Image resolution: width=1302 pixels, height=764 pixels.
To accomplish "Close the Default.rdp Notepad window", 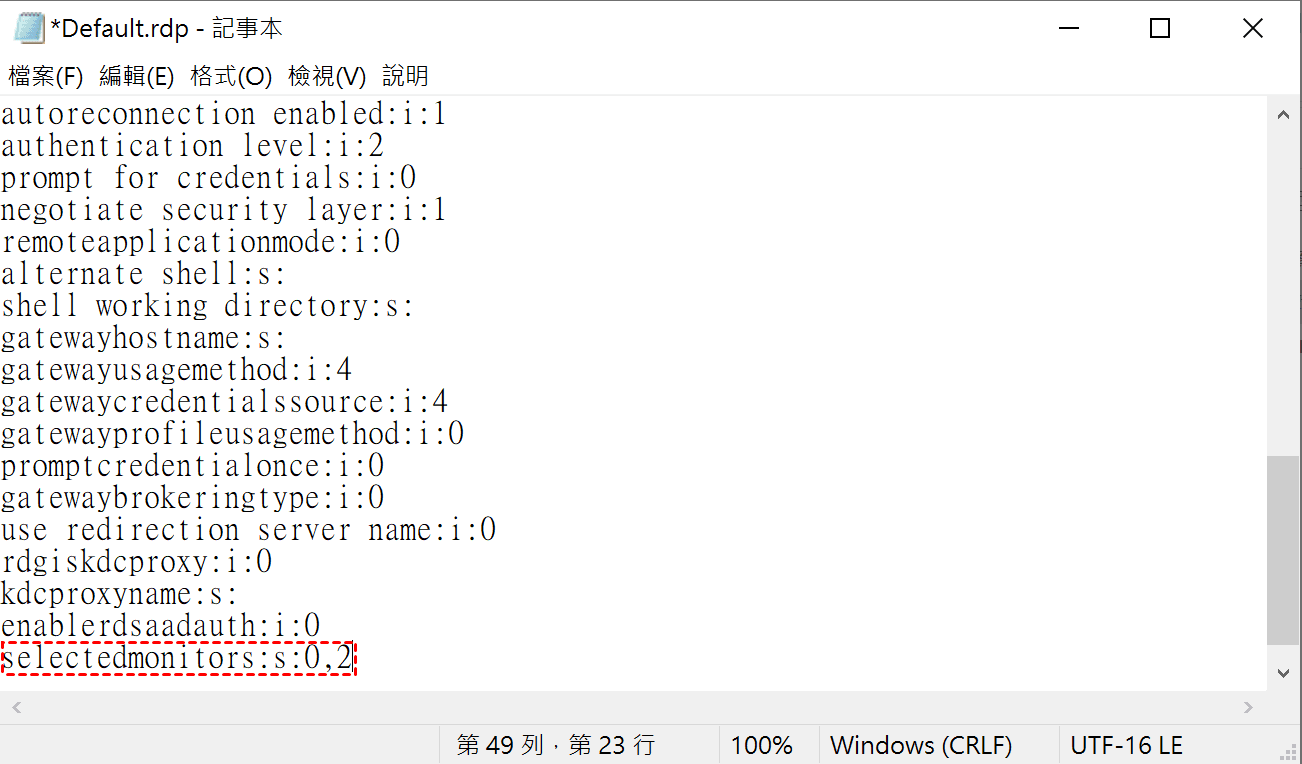I will click(1253, 29).
